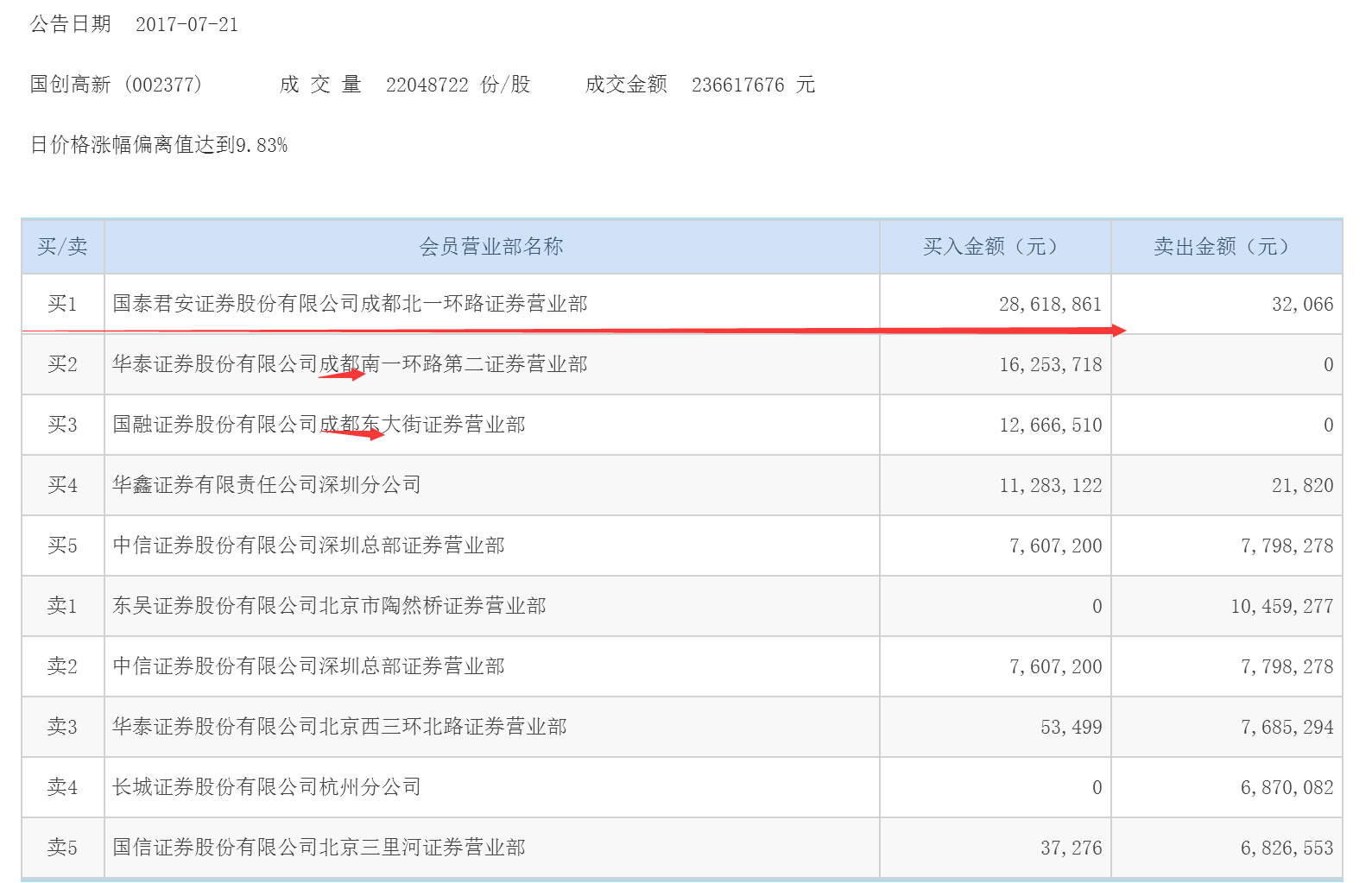Select the 买2 row label
The height and width of the screenshot is (883, 1372).
[62, 364]
